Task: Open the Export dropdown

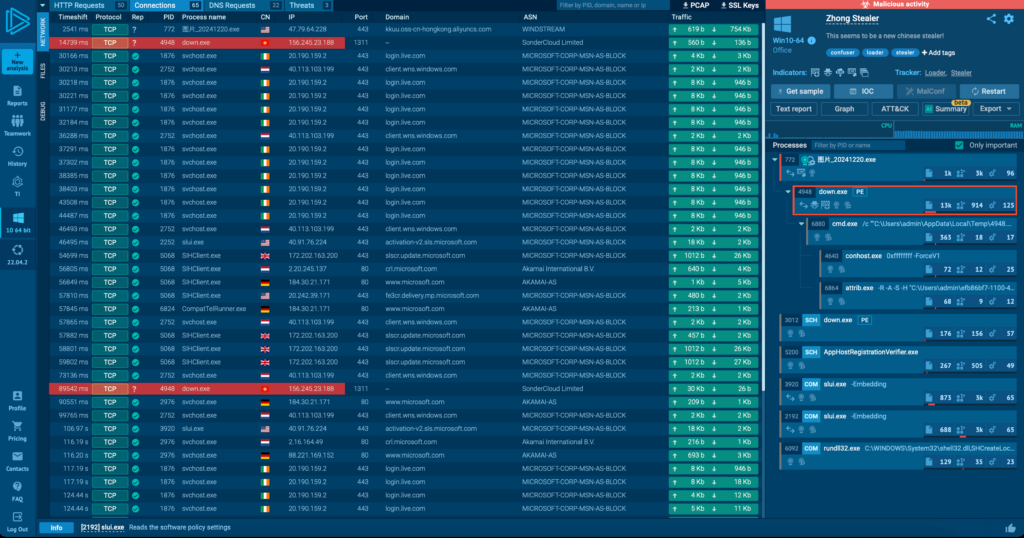Action: point(996,109)
